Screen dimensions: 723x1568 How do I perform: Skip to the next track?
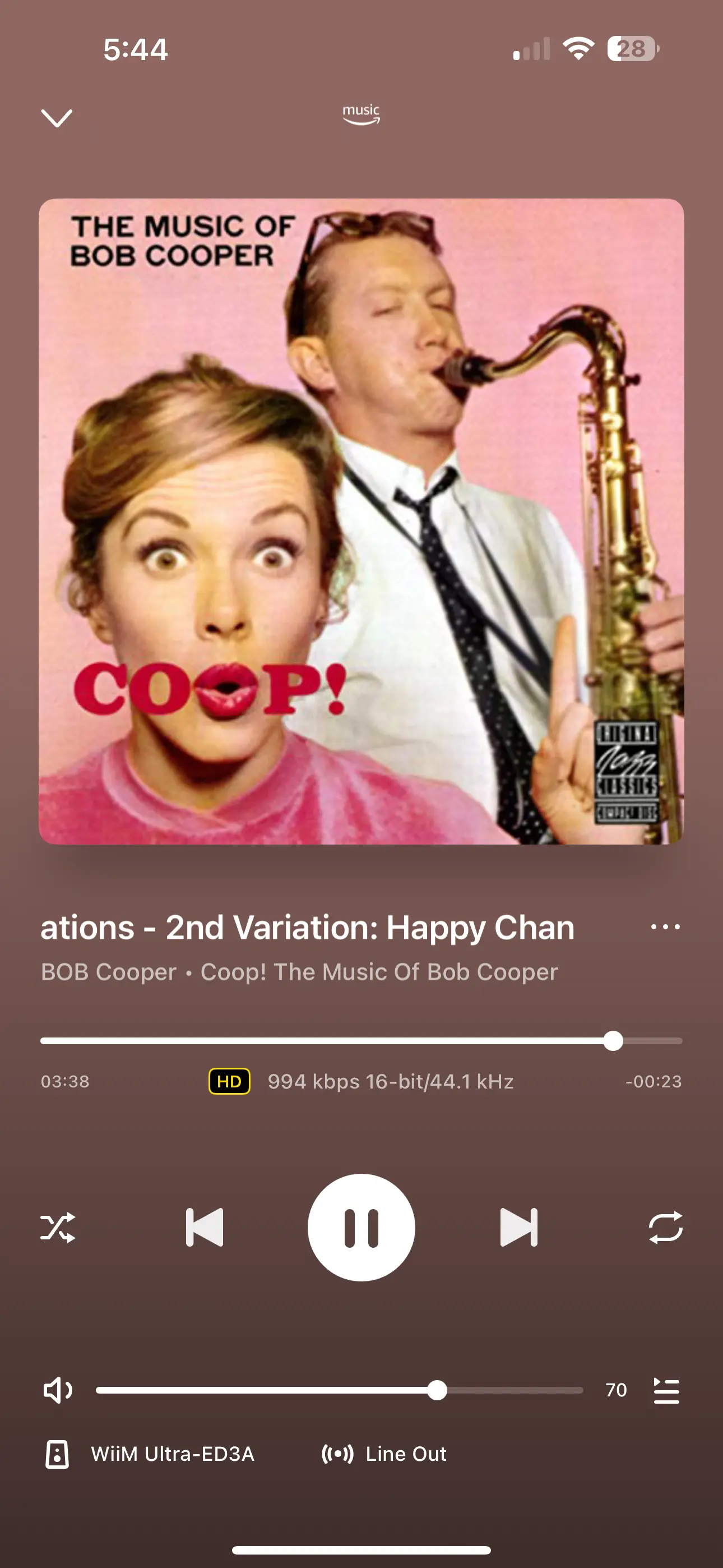(x=518, y=1227)
